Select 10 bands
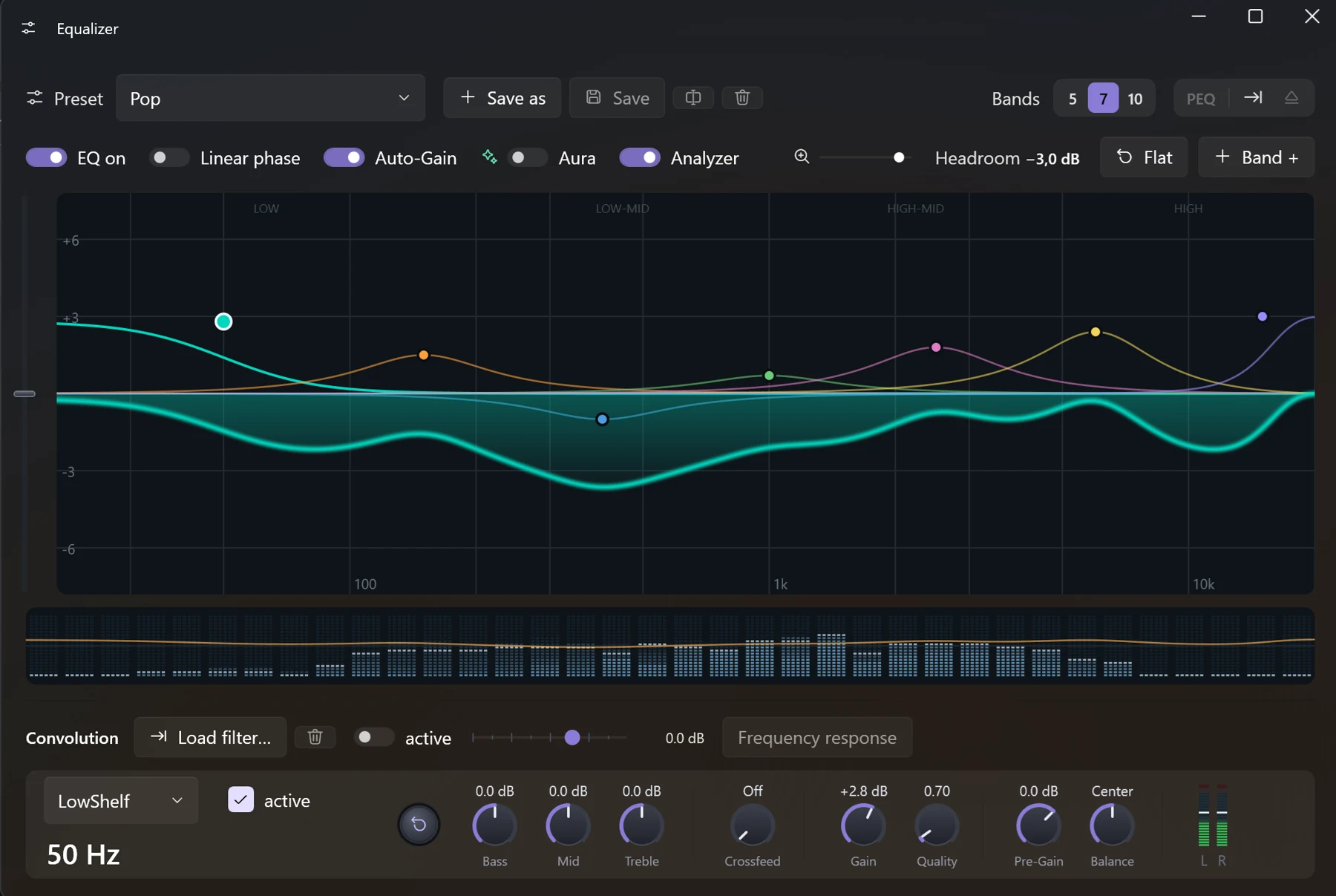 (1135, 99)
